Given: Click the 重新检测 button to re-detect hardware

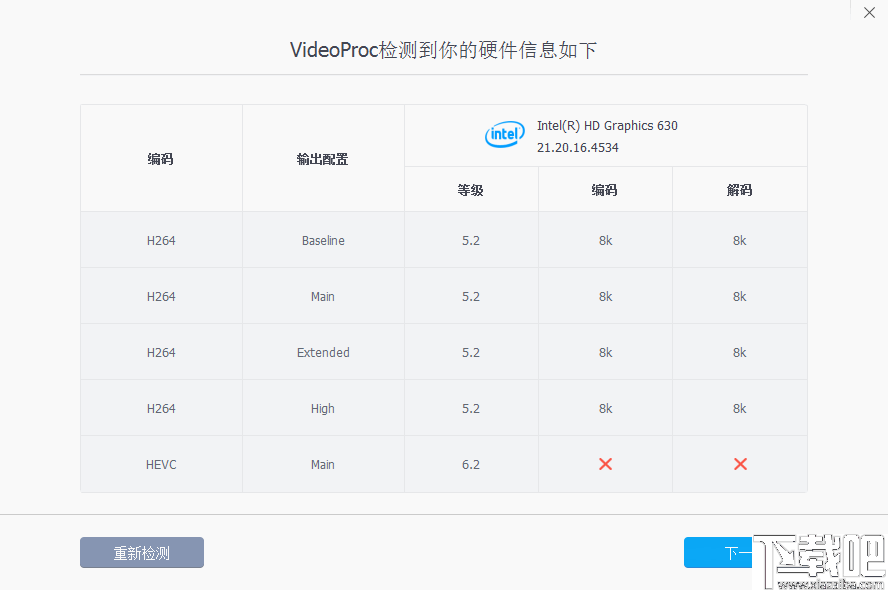Looking at the screenshot, I should (141, 552).
